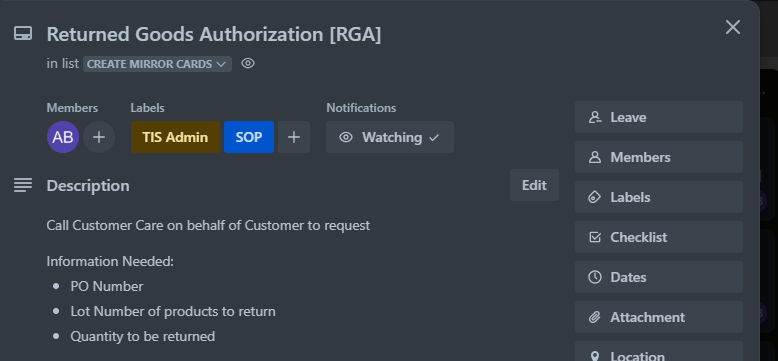Leave this card
This screenshot has width=778, height=361.
[x=659, y=117]
